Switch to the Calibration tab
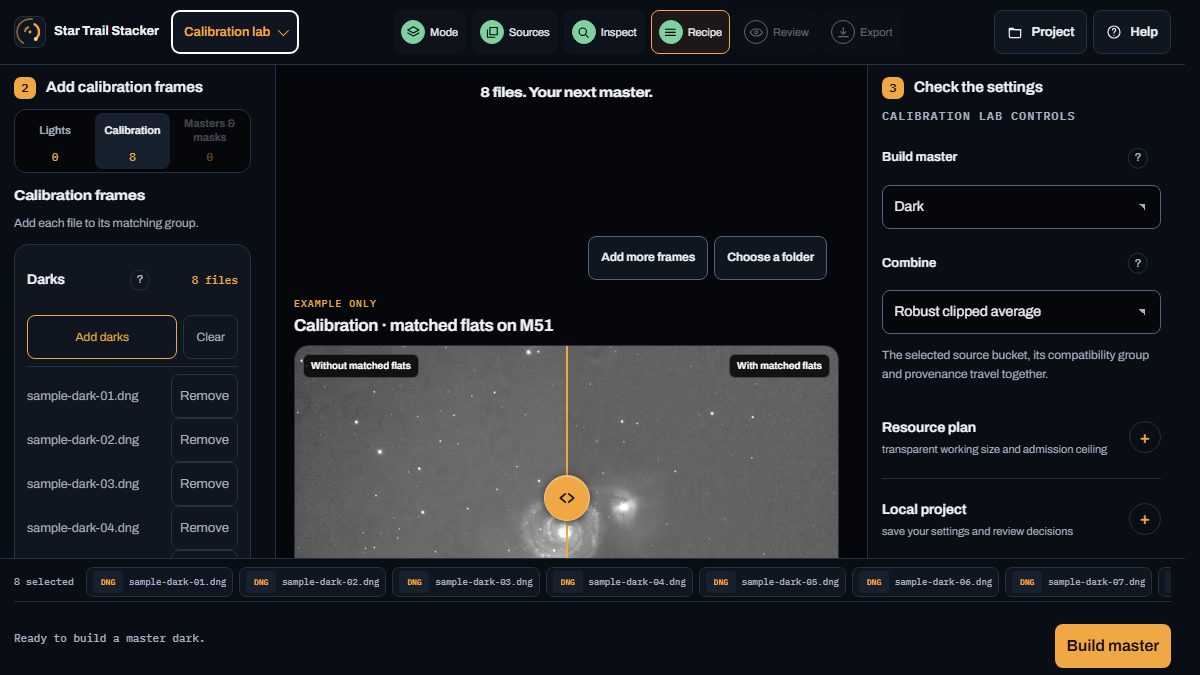Screen dimensions: 1200x675 click(132, 141)
